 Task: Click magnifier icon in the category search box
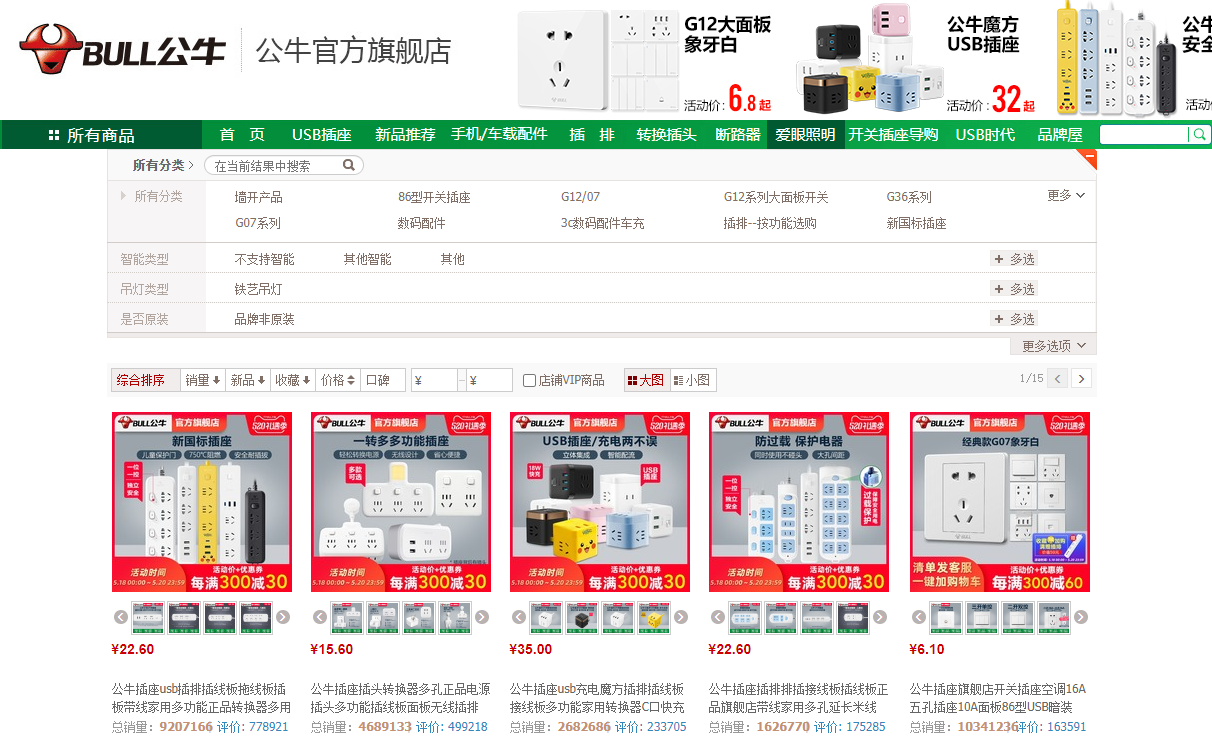[349, 166]
